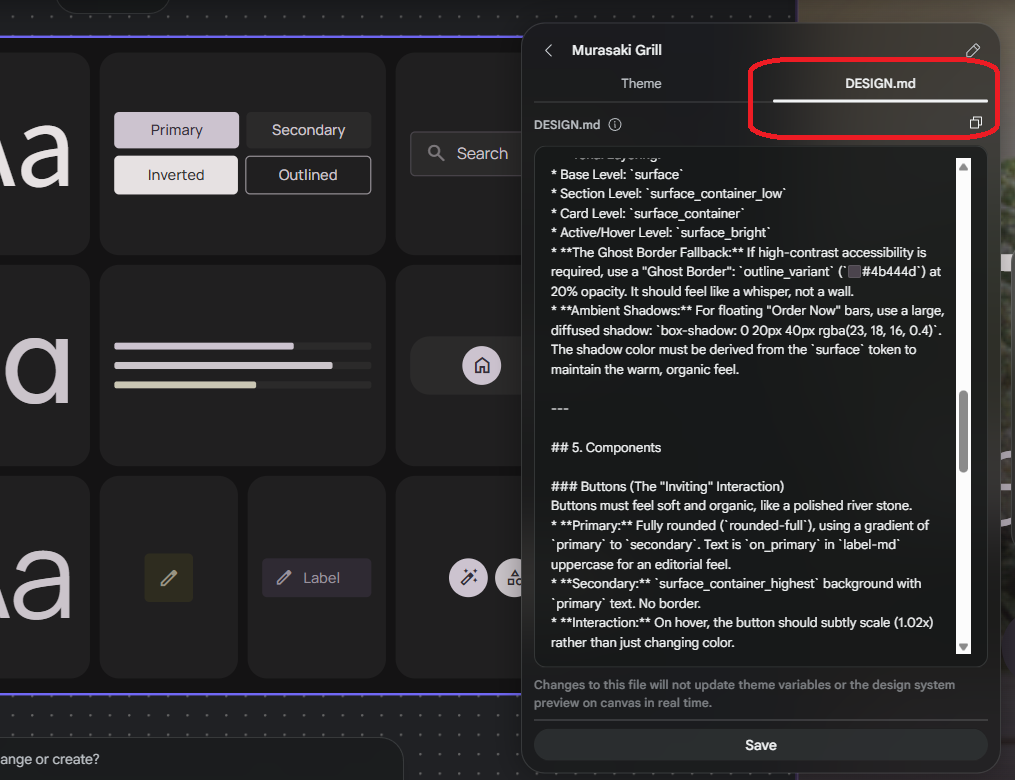Click the back chevron beside Murasaki Grill

click(x=548, y=51)
